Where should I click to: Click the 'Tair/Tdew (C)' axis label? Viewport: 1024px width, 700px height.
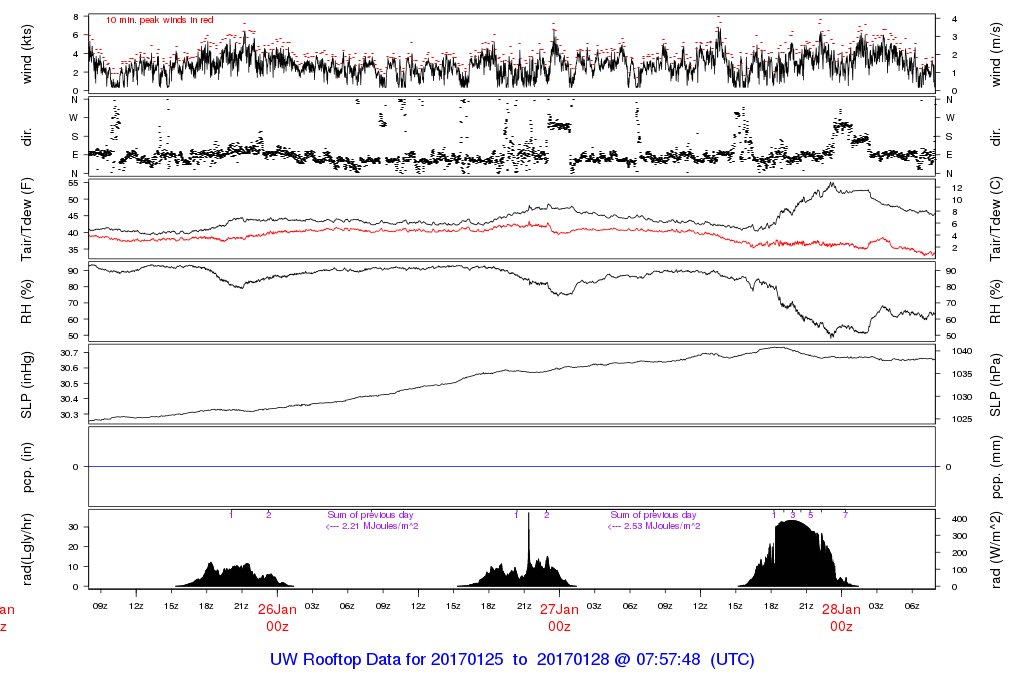995,219
